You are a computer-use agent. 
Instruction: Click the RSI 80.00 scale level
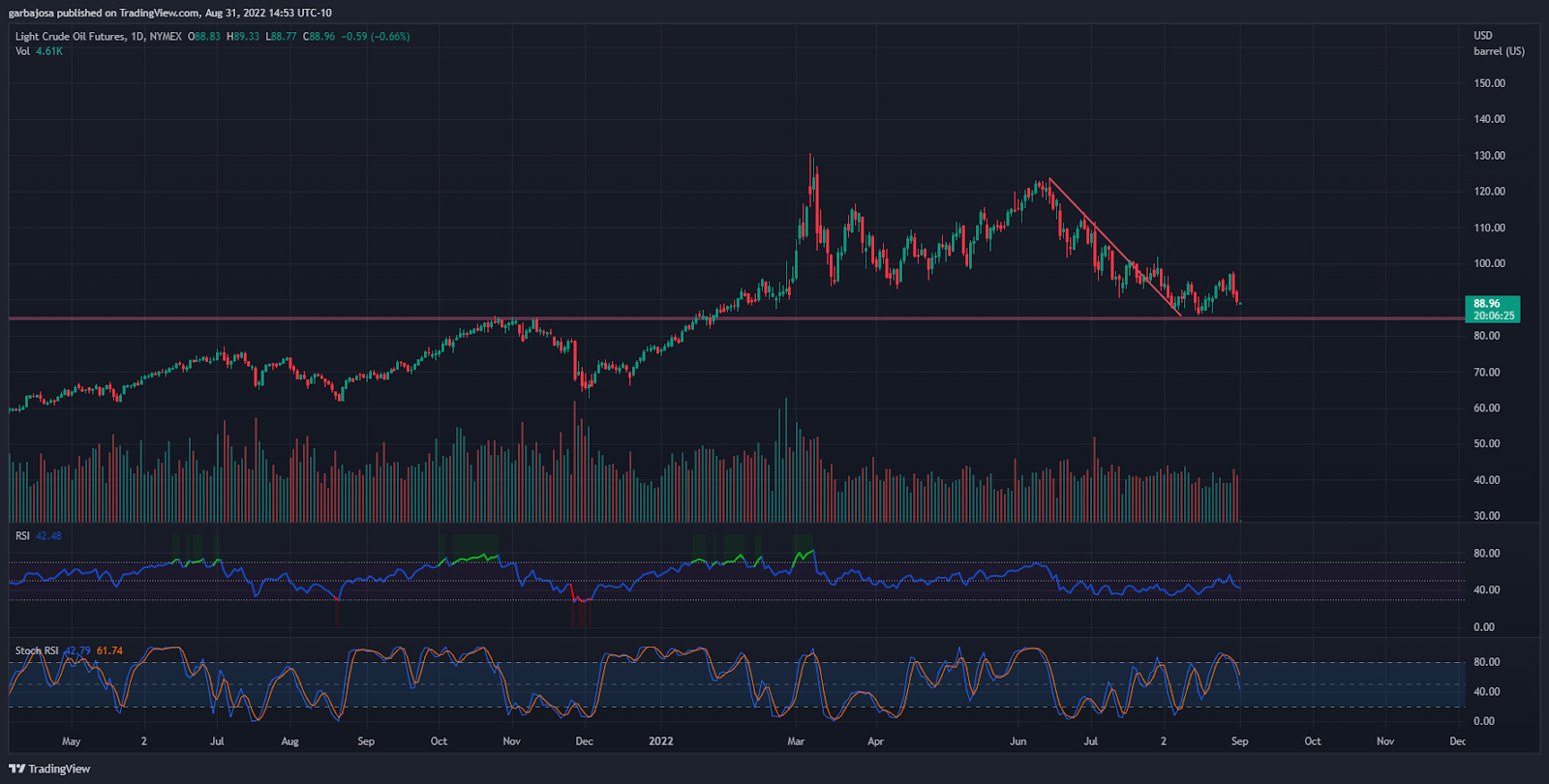(x=1486, y=554)
